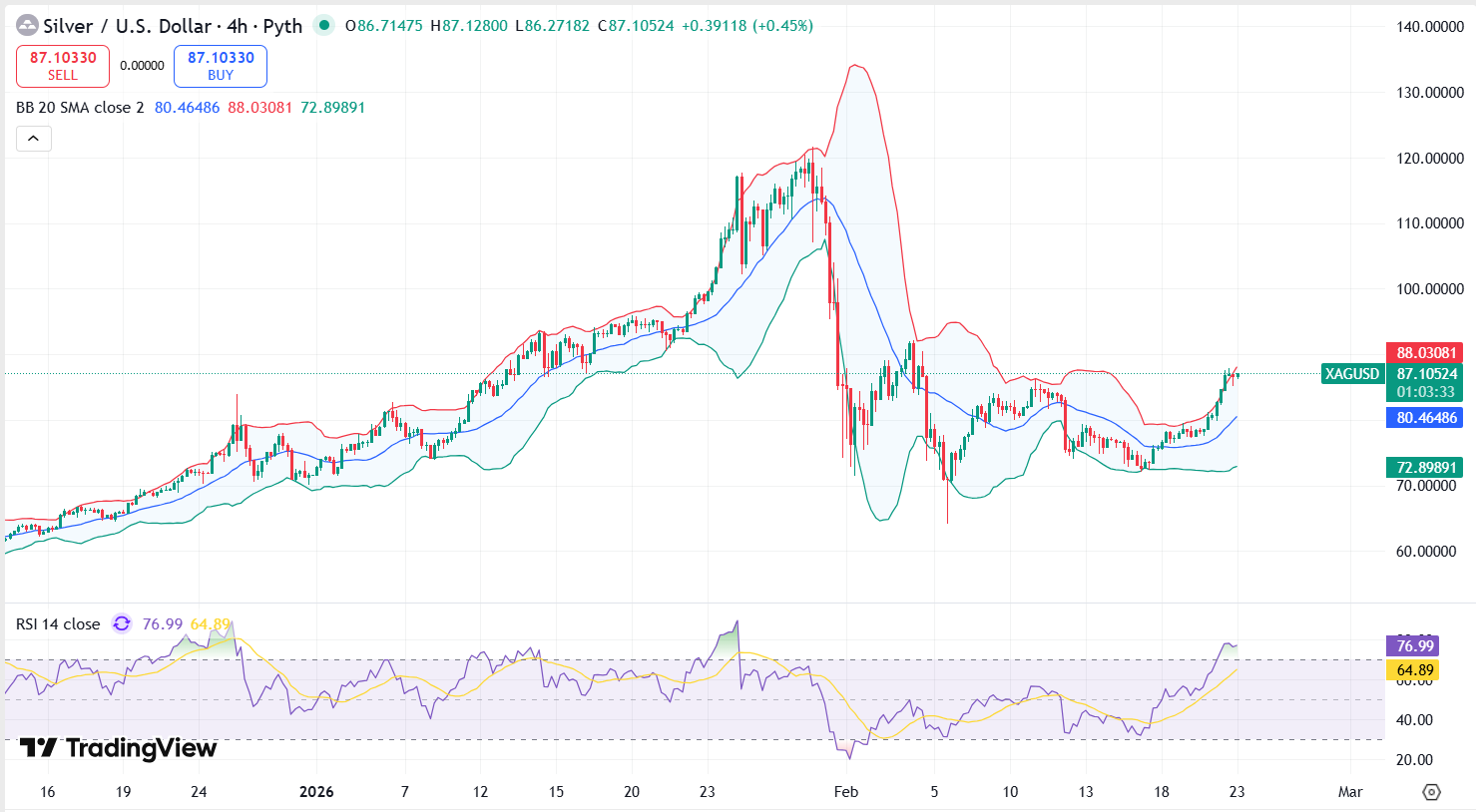This screenshot has width=1476, height=812.
Task: Click the blue SMA value 80.46486 axis label
Action: (1424, 418)
